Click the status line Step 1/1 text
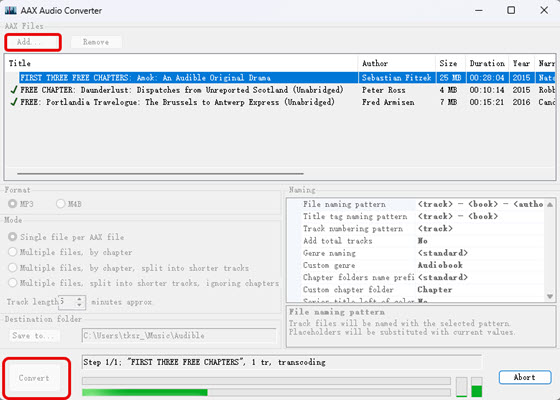This screenshot has width=560, height=400. click(204, 362)
